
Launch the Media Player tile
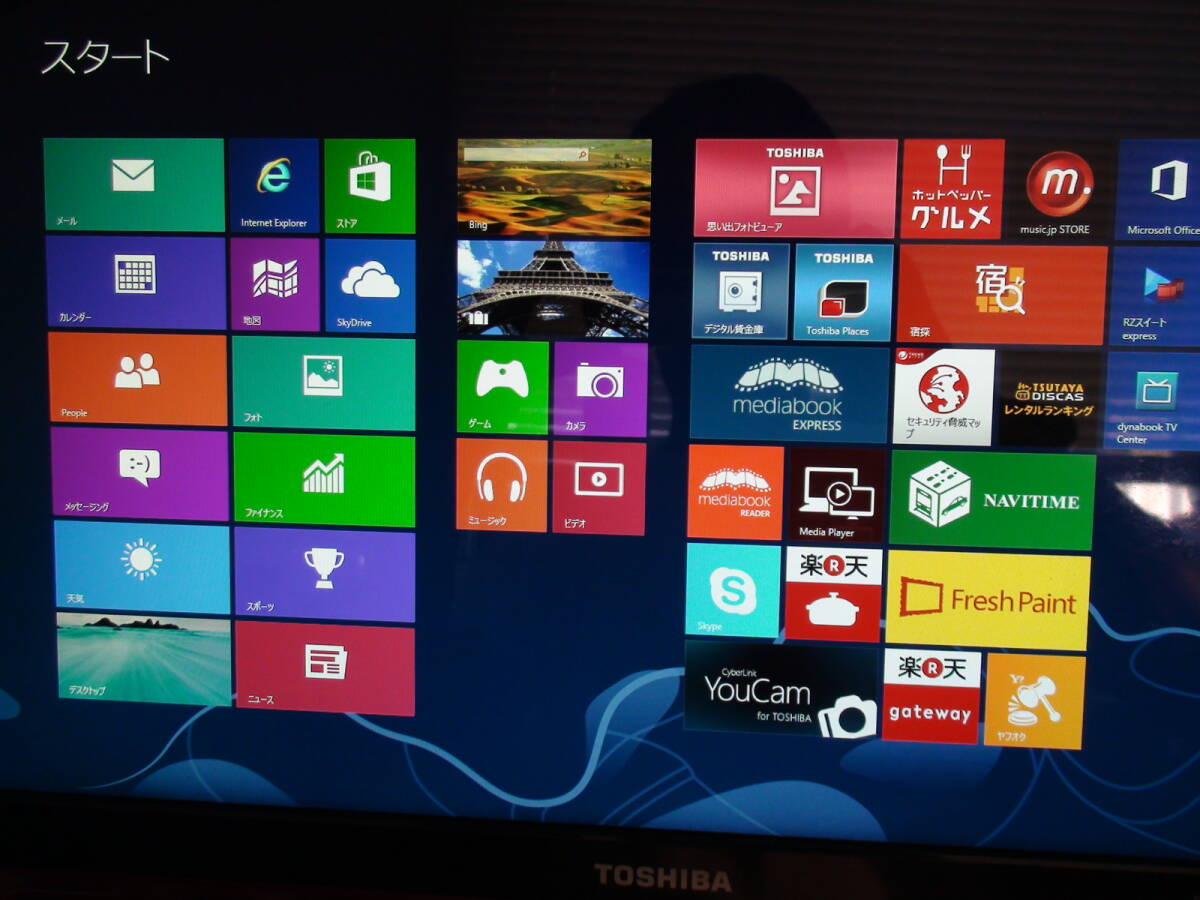pyautogui.click(x=836, y=495)
